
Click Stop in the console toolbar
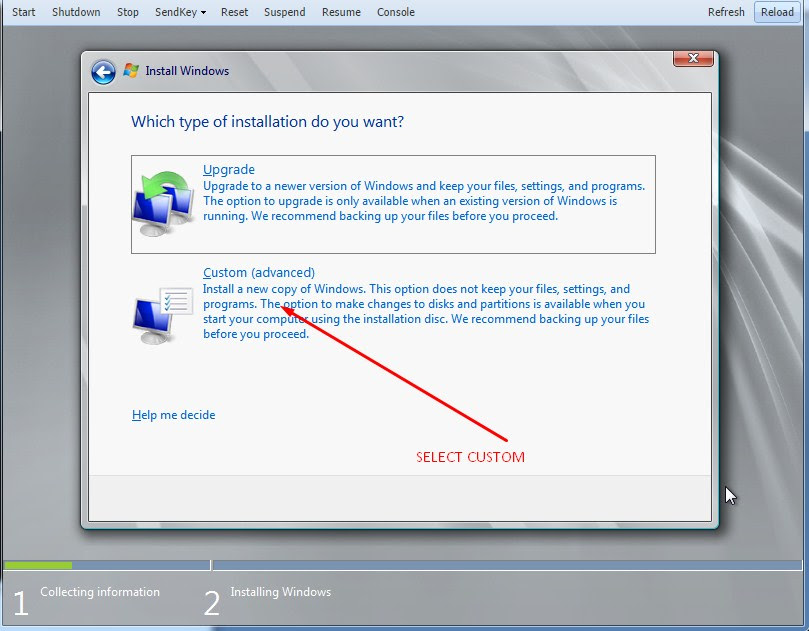[x=127, y=12]
